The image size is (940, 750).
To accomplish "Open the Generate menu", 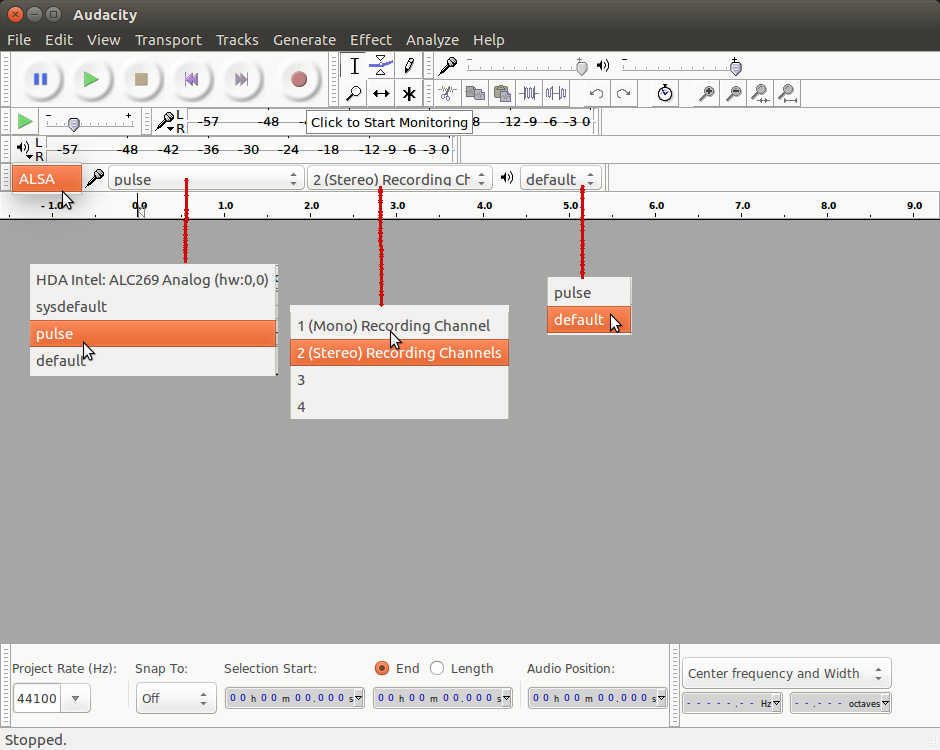I will coord(305,40).
